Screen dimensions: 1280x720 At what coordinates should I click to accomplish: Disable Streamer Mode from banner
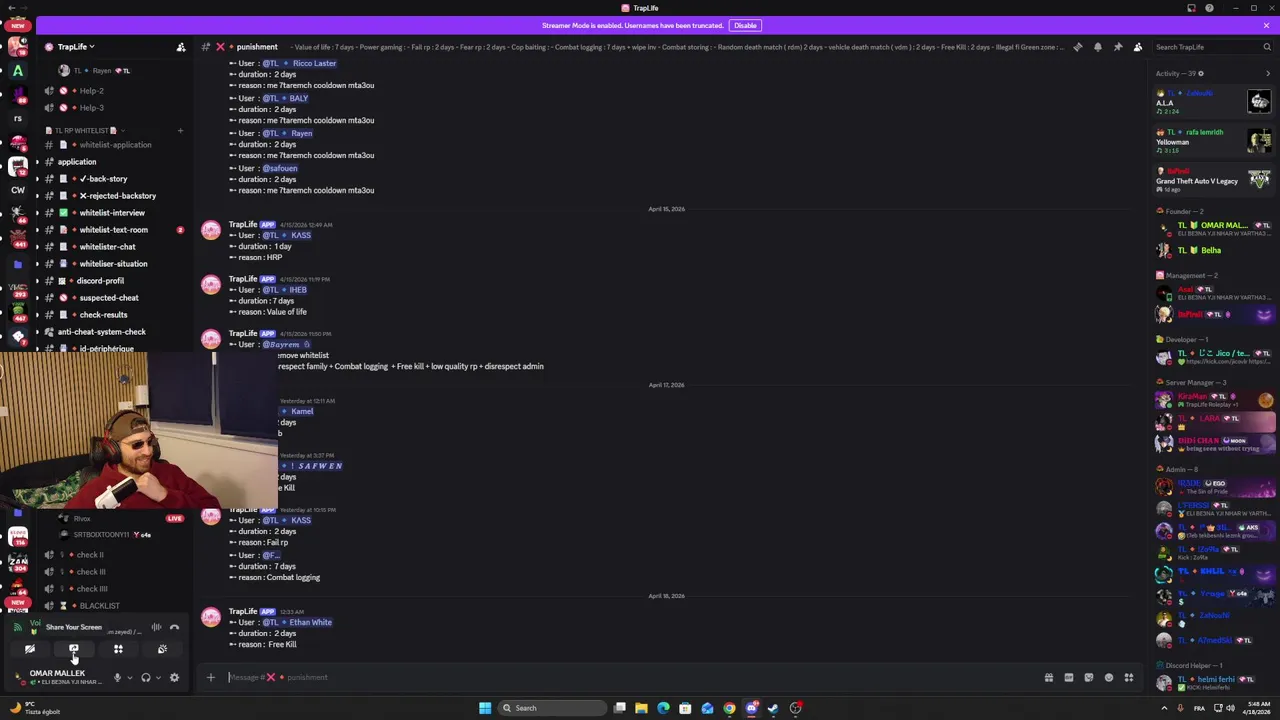(x=745, y=25)
